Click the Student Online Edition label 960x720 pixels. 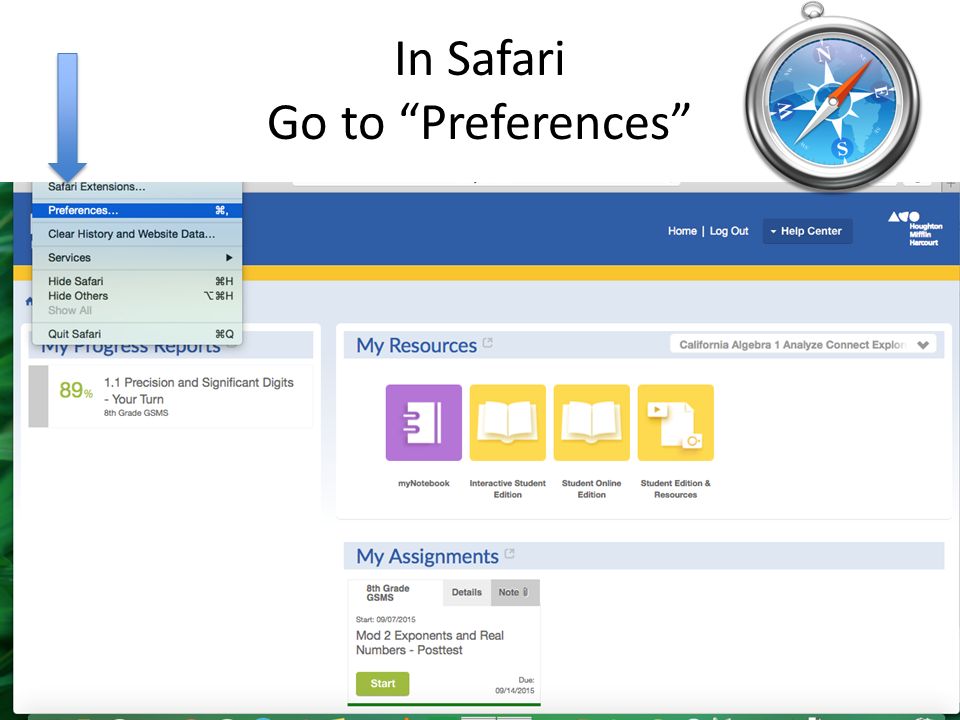pos(591,489)
